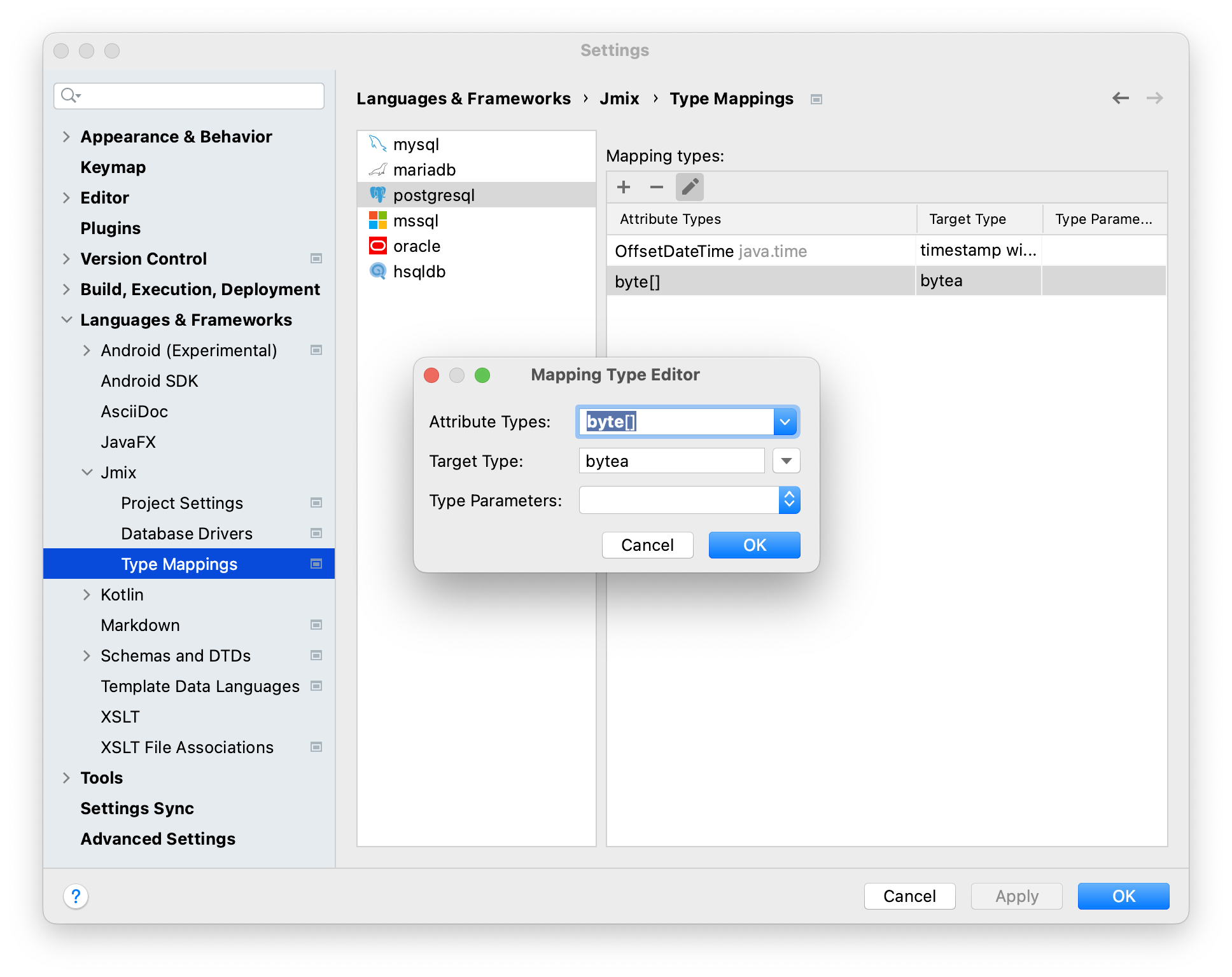Click OK in Mapping Type Editor
The height and width of the screenshot is (977, 1232).
[755, 545]
